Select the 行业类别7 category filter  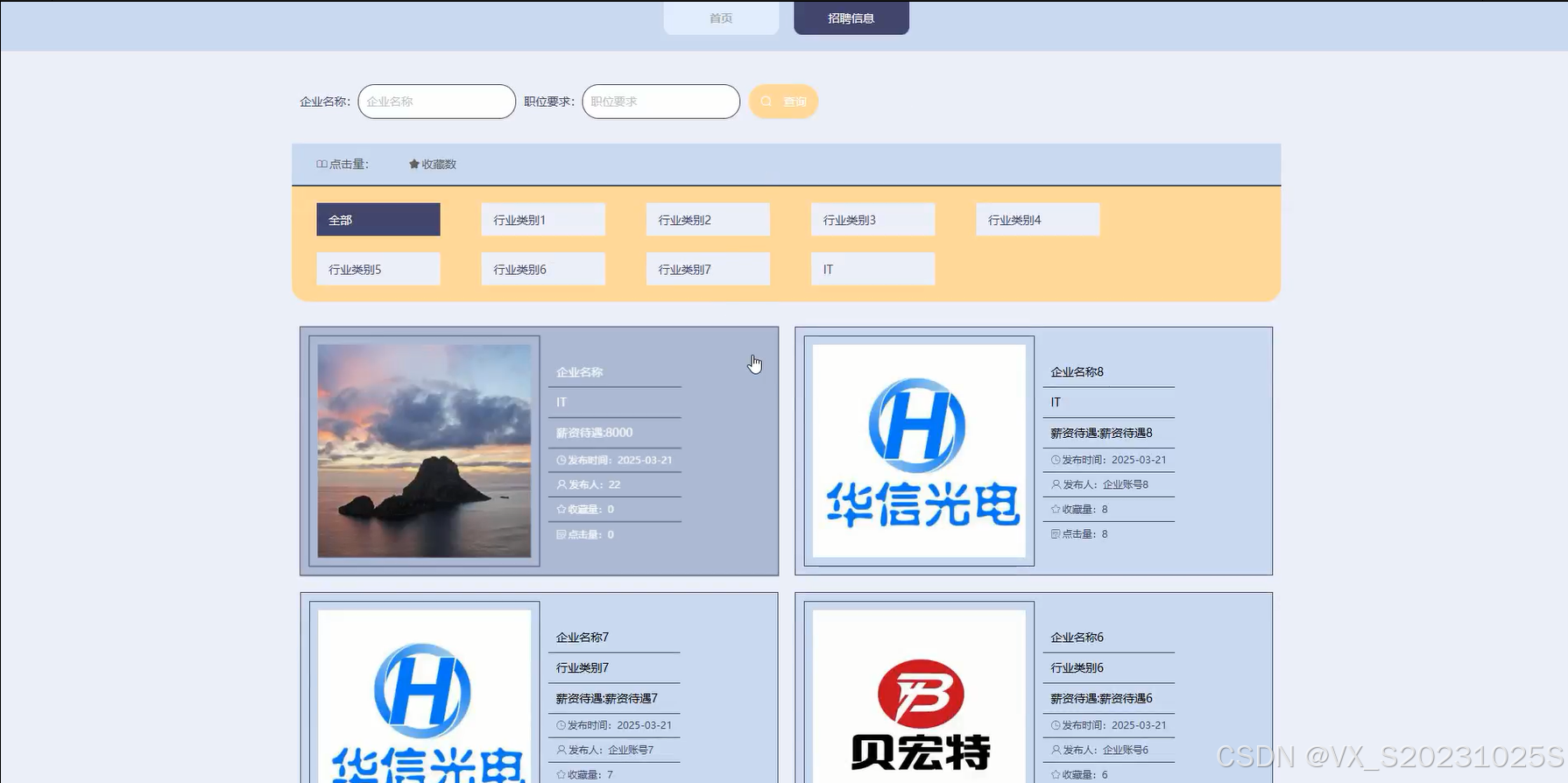[708, 269]
